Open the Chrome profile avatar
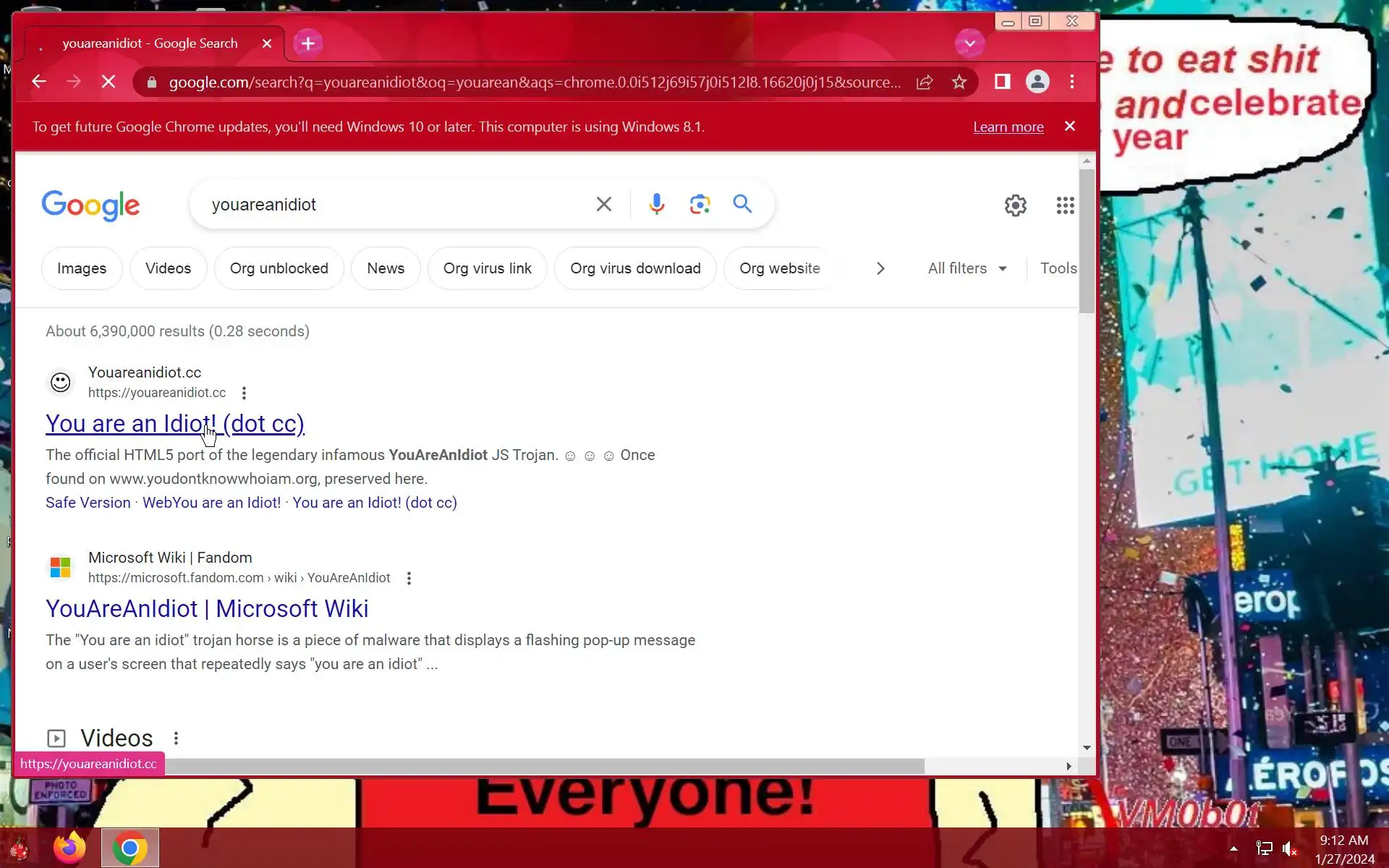 click(x=1037, y=82)
